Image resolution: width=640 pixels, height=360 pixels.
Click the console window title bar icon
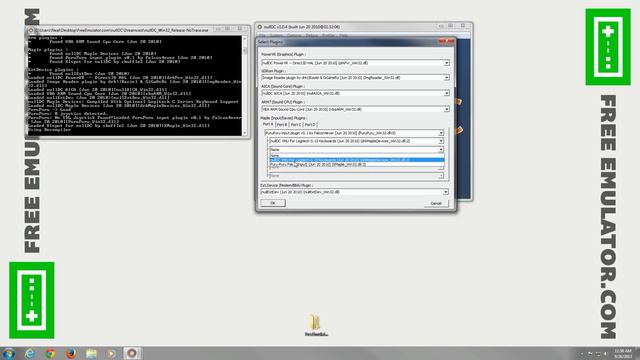pyautogui.click(x=31, y=30)
